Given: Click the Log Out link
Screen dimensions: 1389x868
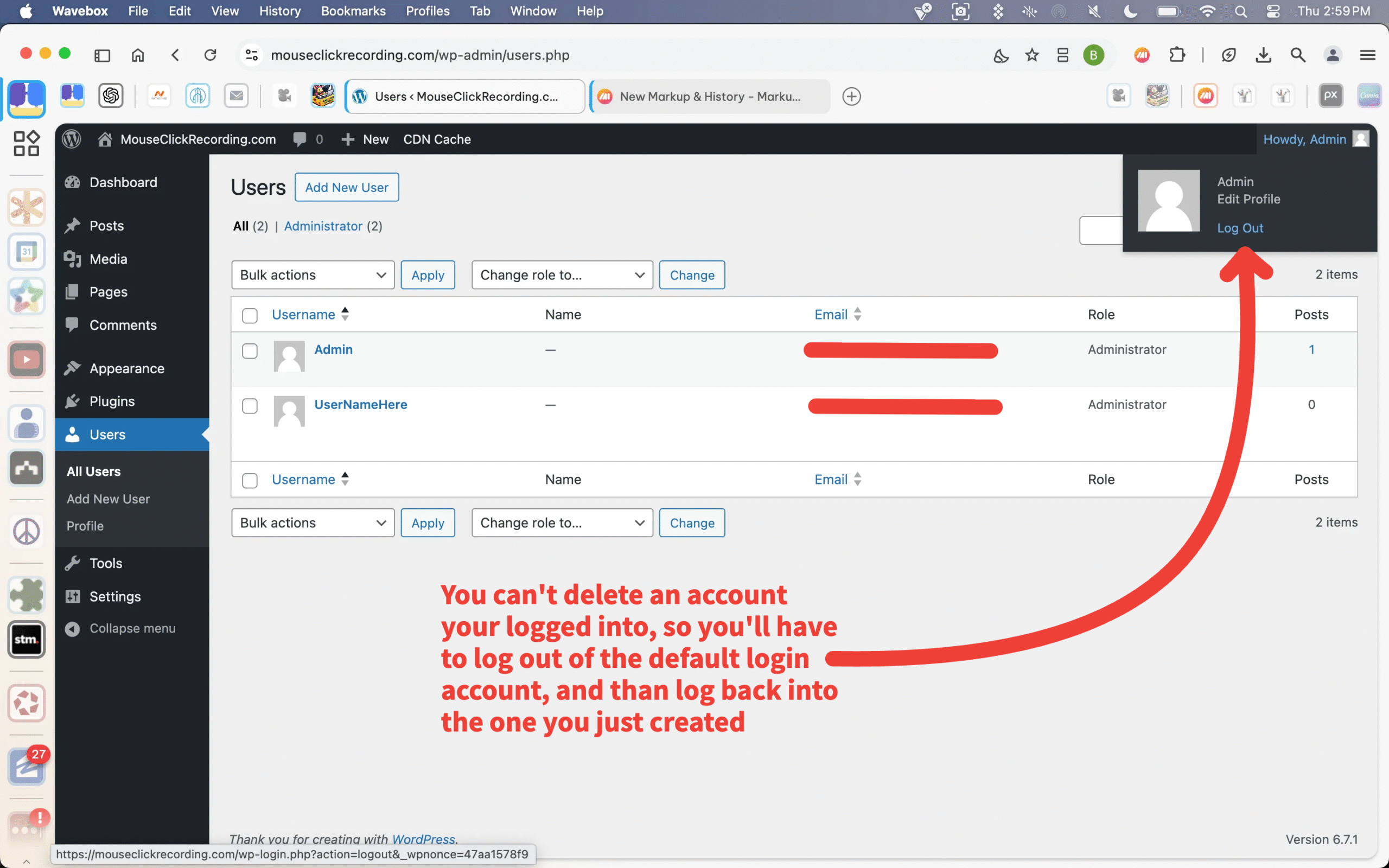Looking at the screenshot, I should [1240, 228].
